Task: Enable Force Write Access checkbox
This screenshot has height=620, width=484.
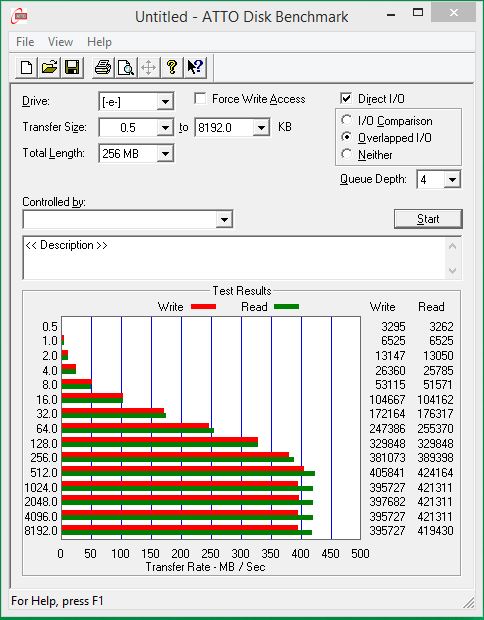Action: click(x=200, y=98)
